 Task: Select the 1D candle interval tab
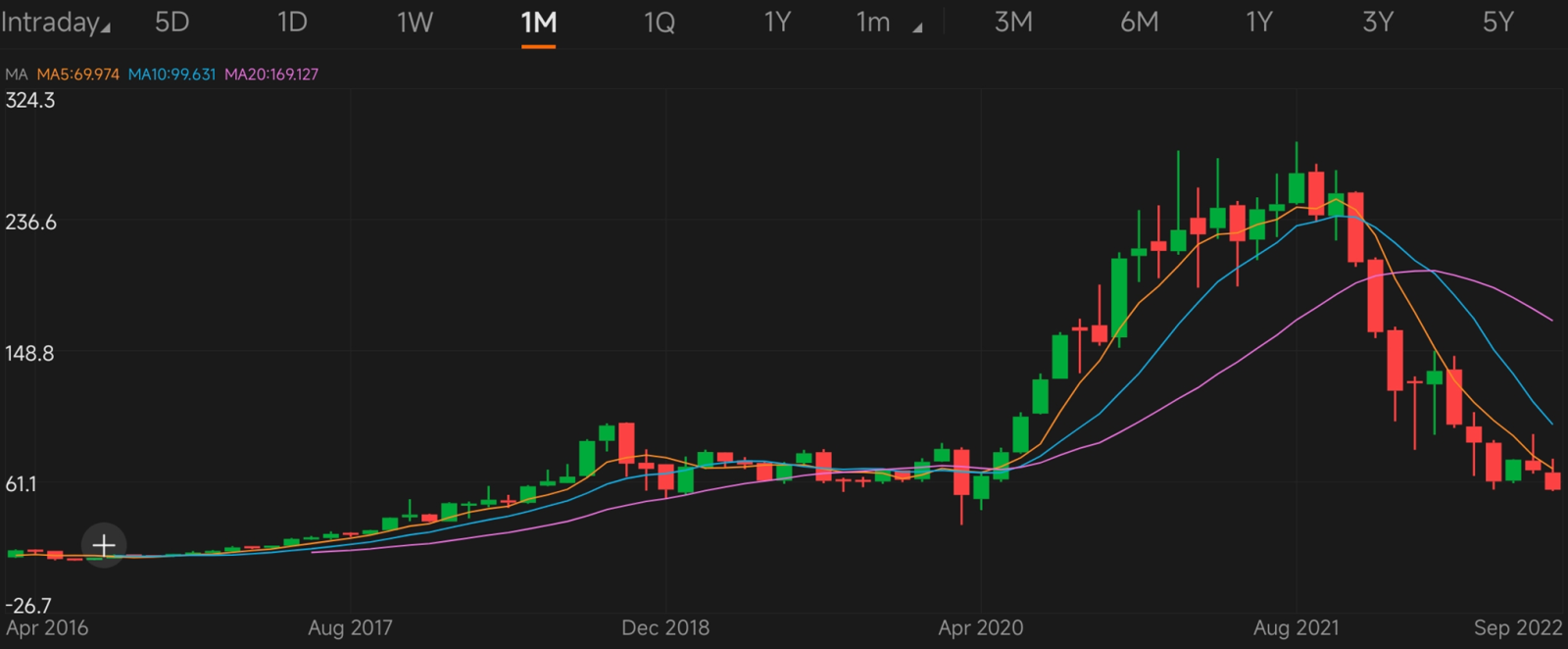[292, 23]
